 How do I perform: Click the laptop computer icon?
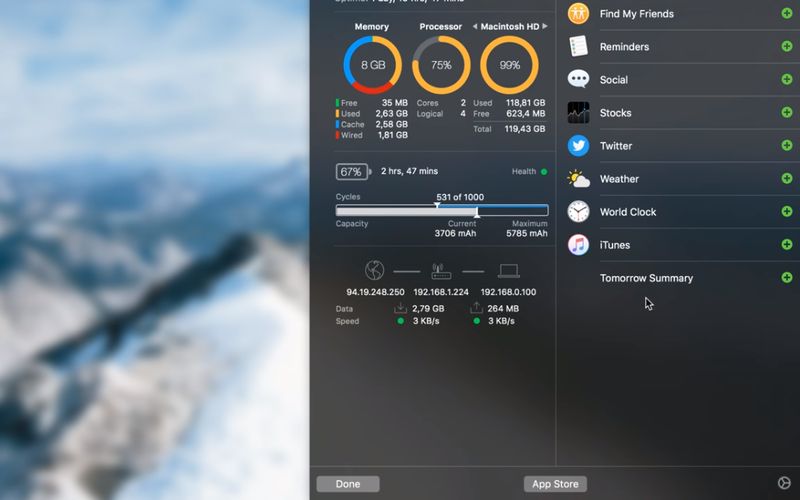(x=509, y=271)
